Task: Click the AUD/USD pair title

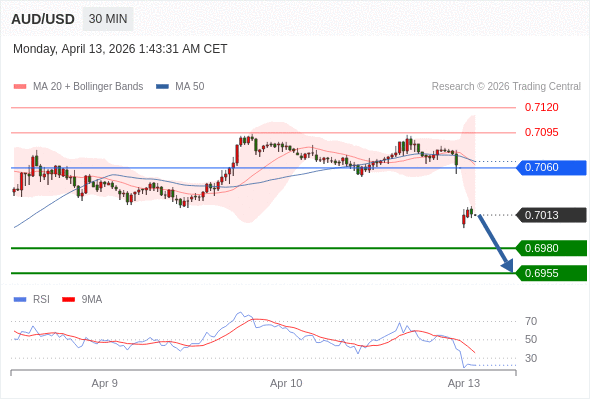Action: tap(43, 19)
